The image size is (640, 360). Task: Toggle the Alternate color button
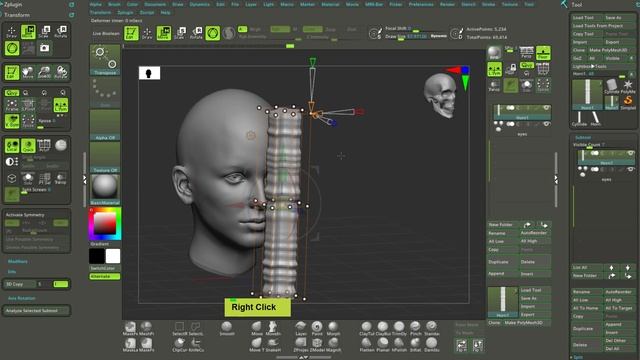pyautogui.click(x=105, y=276)
